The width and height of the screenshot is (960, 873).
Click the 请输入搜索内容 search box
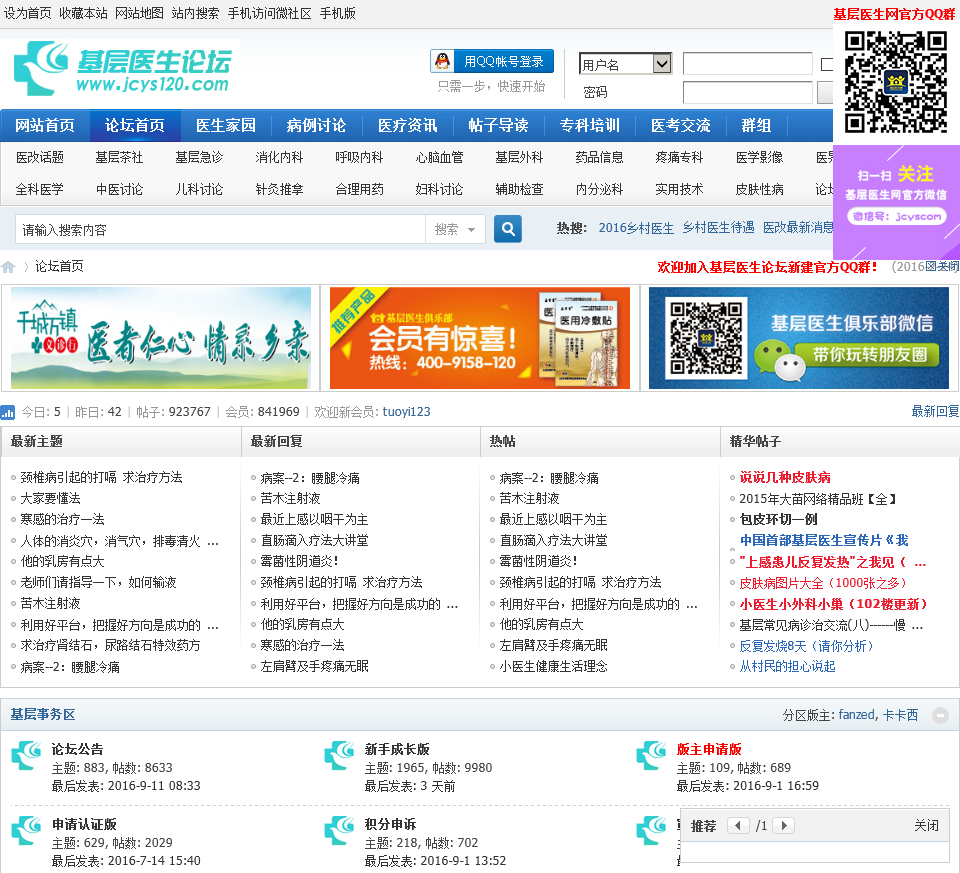point(220,230)
